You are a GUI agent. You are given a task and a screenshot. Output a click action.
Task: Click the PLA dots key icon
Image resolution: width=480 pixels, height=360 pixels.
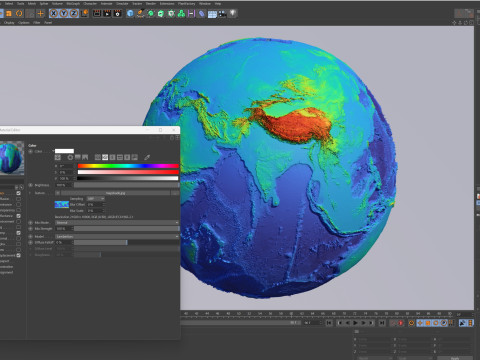tap(451, 323)
